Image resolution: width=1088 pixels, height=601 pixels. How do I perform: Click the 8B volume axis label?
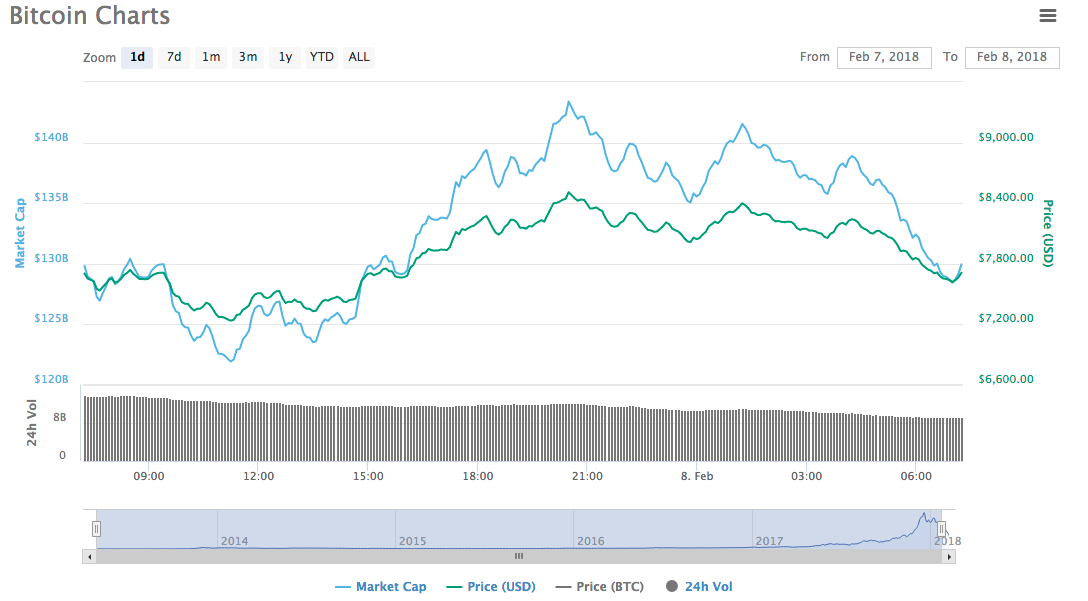[60, 417]
